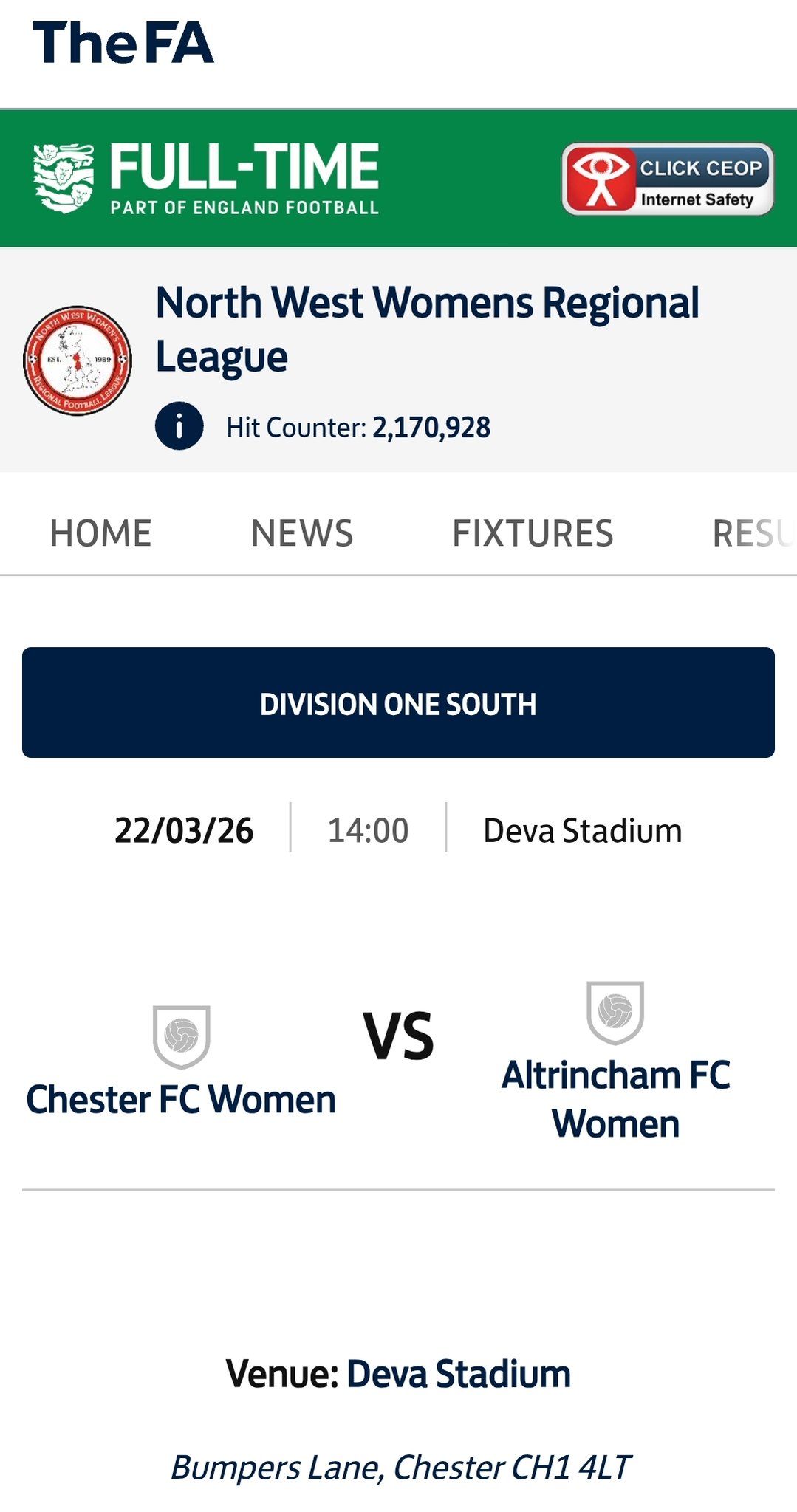Screen dimensions: 797x1512
Task: Click the three lions Full-Time crest
Action: [x=64, y=178]
